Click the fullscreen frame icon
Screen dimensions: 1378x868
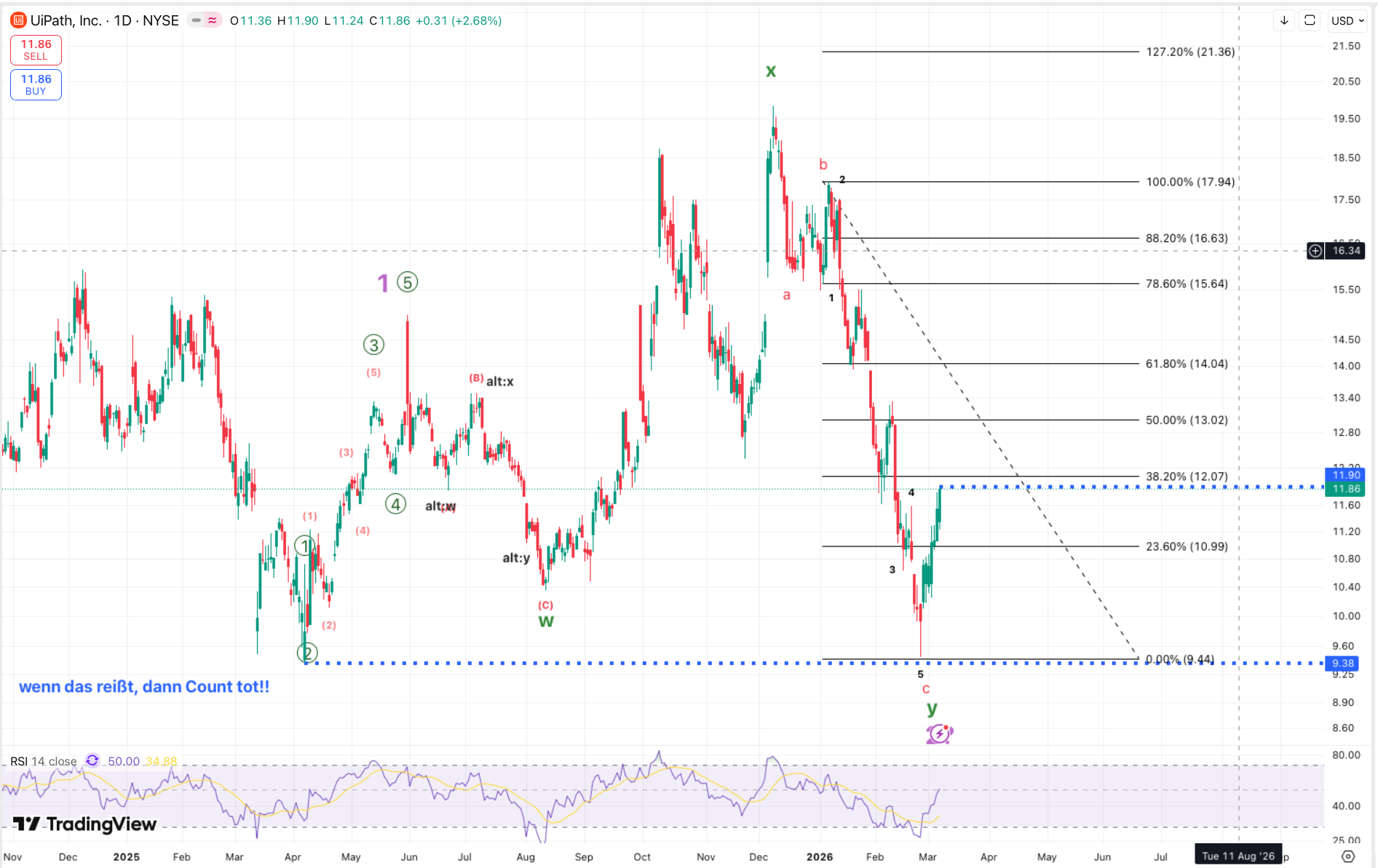pos(1310,20)
